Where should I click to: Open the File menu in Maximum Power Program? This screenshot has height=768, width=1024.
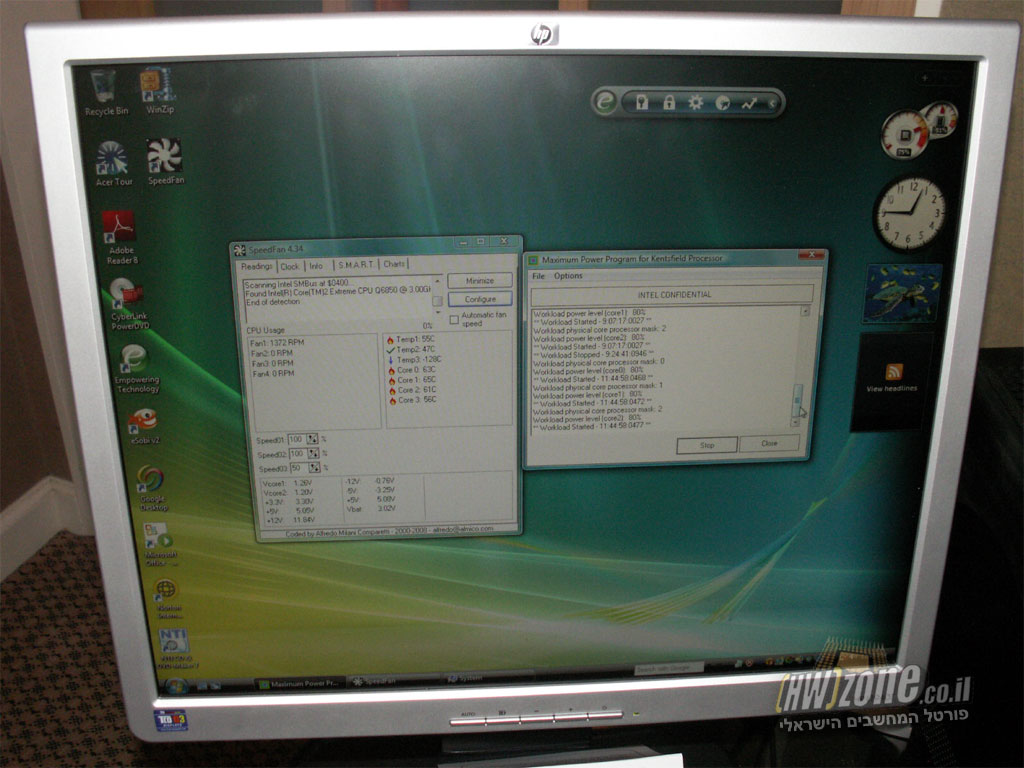pos(538,276)
